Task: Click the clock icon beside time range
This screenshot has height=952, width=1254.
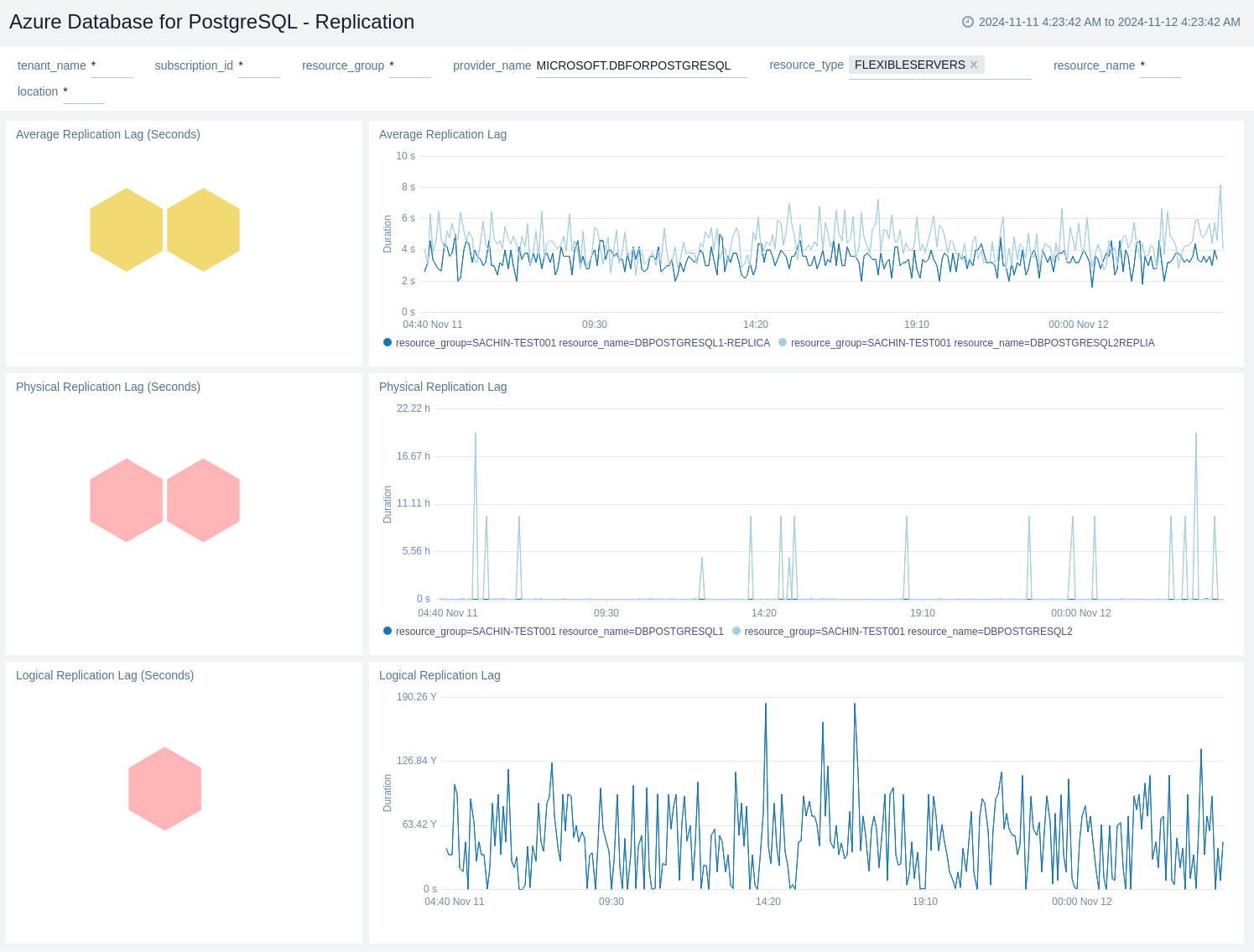Action: coord(968,22)
